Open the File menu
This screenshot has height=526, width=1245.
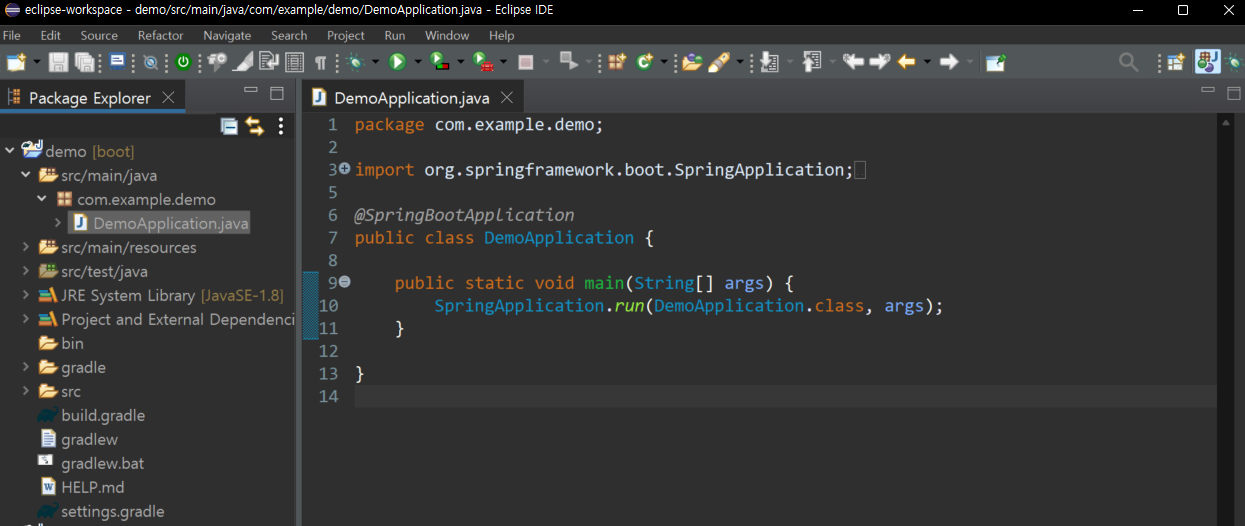pos(12,35)
